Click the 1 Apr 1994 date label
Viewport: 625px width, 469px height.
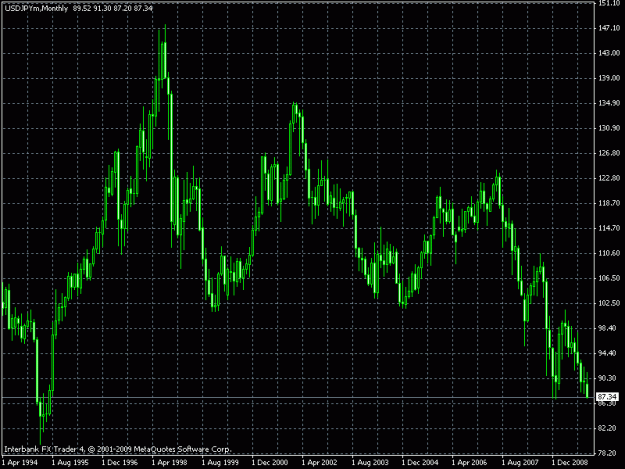[x=20, y=463]
